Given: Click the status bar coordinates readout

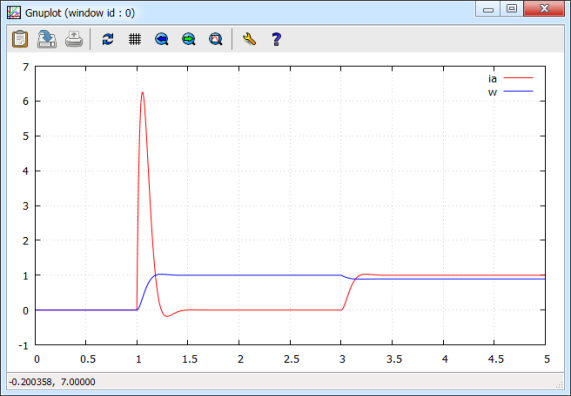Looking at the screenshot, I should tap(52, 382).
